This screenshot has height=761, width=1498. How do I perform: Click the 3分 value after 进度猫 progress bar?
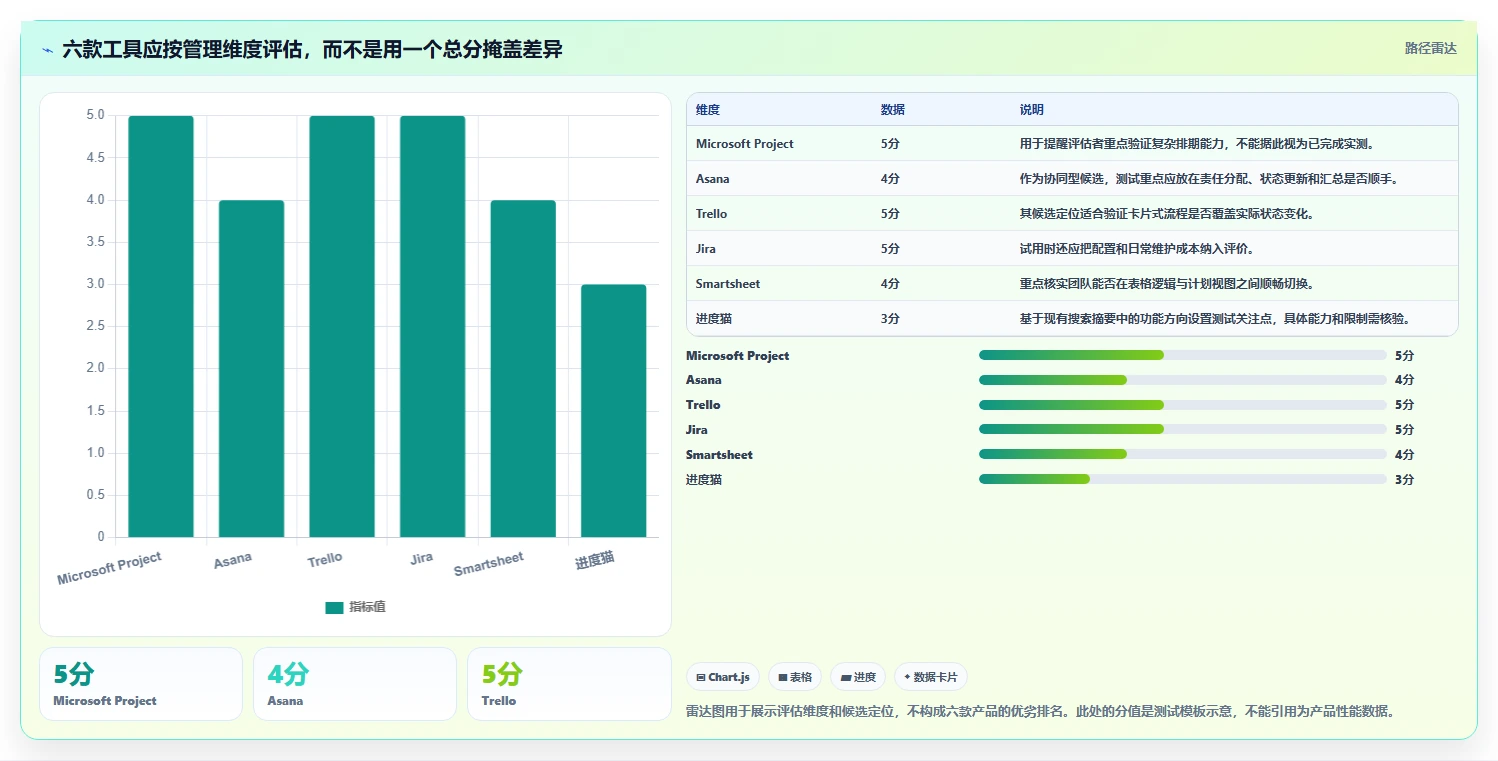pyautogui.click(x=1404, y=479)
